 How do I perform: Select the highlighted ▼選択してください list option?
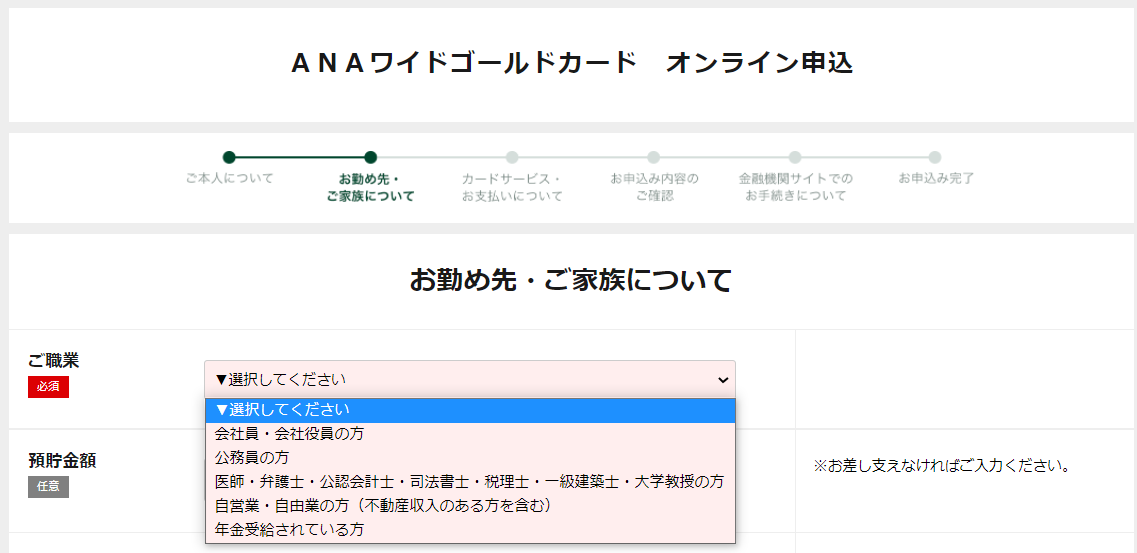pyautogui.click(x=283, y=410)
